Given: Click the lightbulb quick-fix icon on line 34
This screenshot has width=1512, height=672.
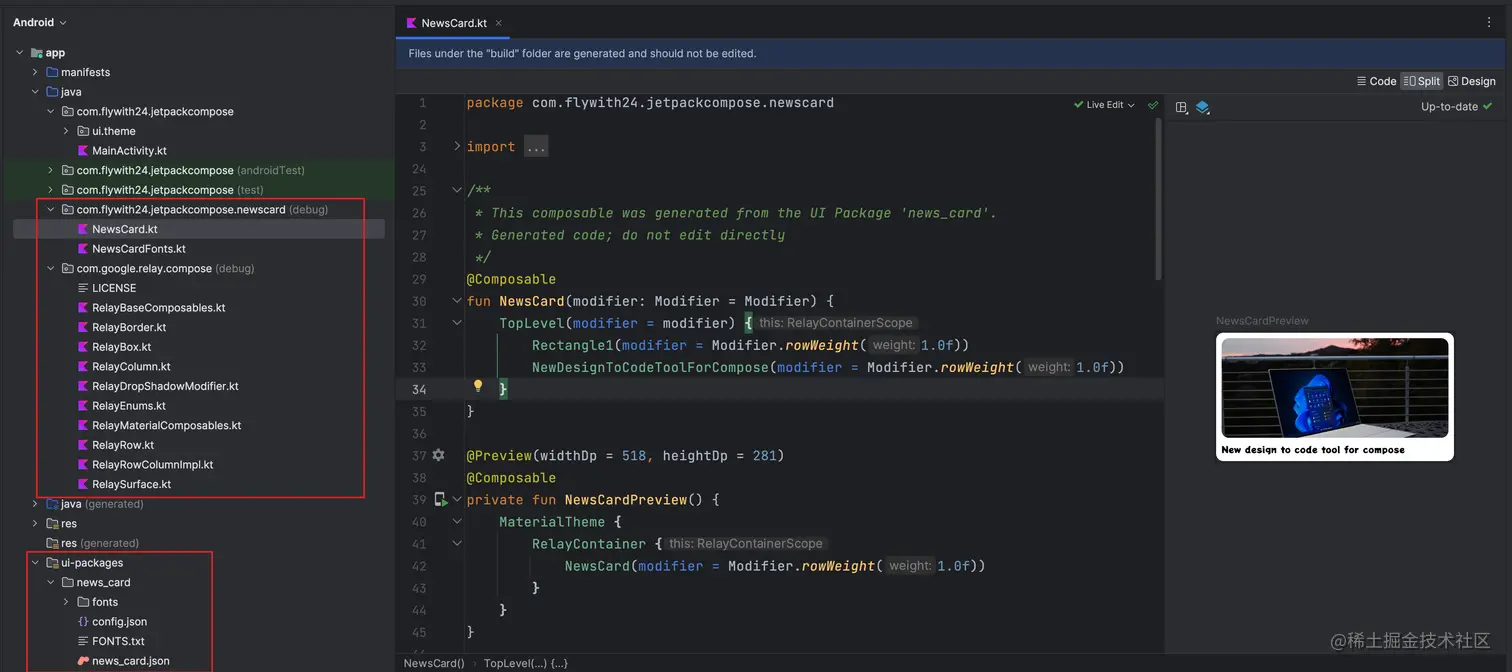Looking at the screenshot, I should coord(477,385).
